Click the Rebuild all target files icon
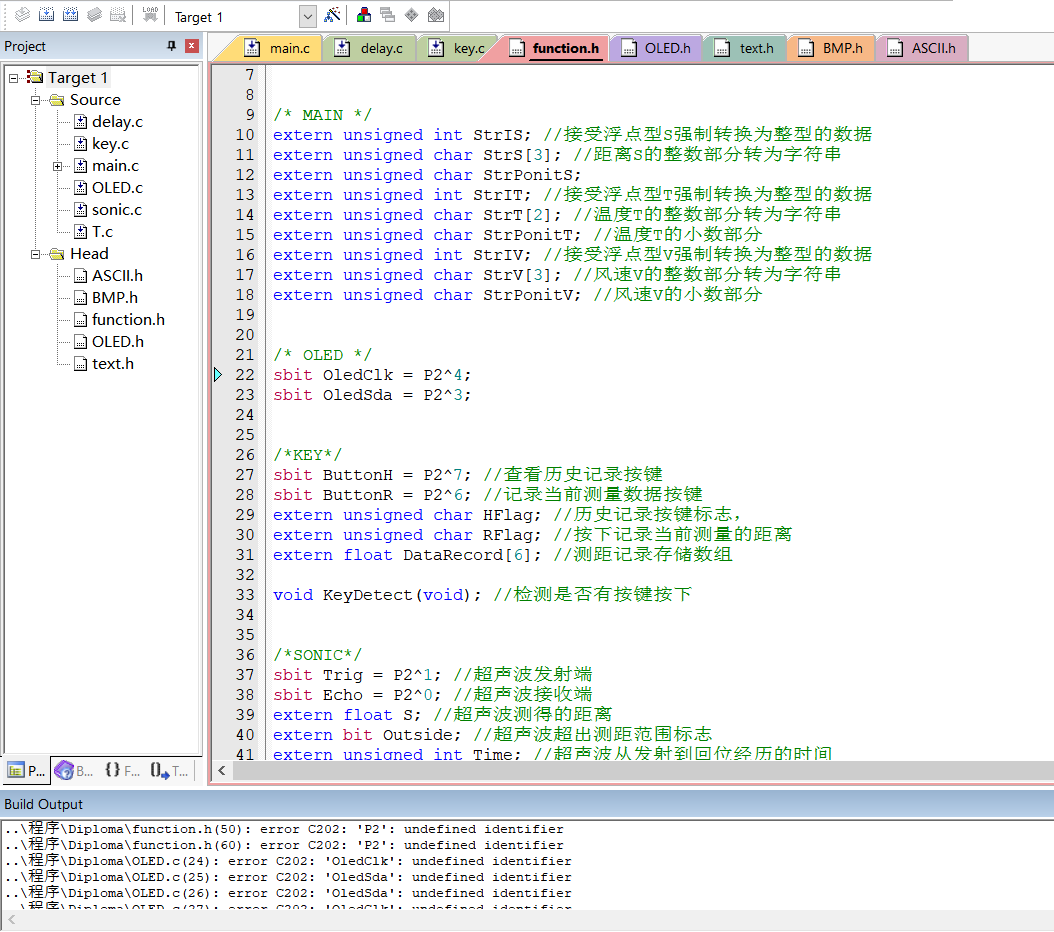The width and height of the screenshot is (1054, 932). [x=70, y=15]
